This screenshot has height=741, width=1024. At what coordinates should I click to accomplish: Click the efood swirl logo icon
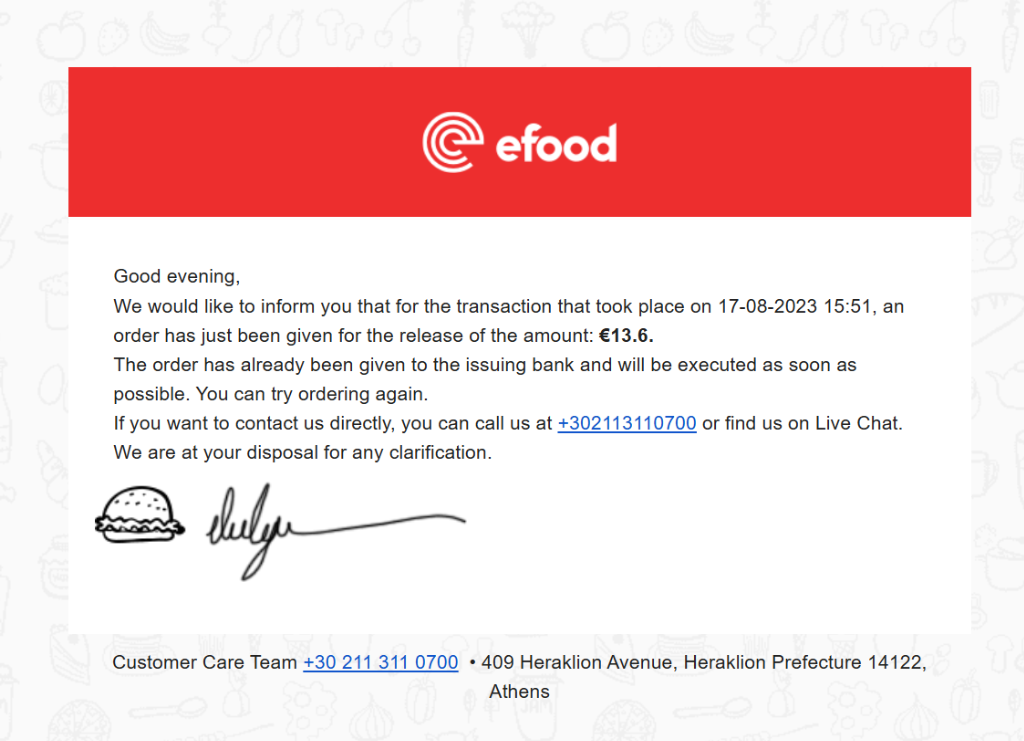tap(452, 142)
